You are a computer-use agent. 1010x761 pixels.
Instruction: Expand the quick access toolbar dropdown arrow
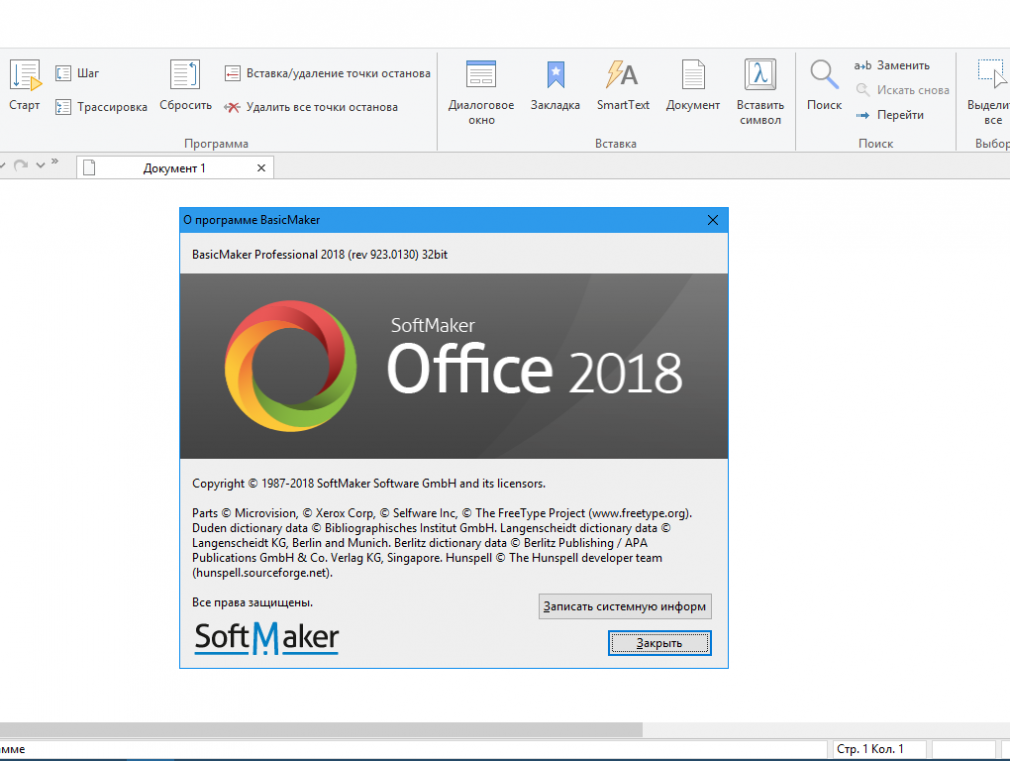pos(41,166)
